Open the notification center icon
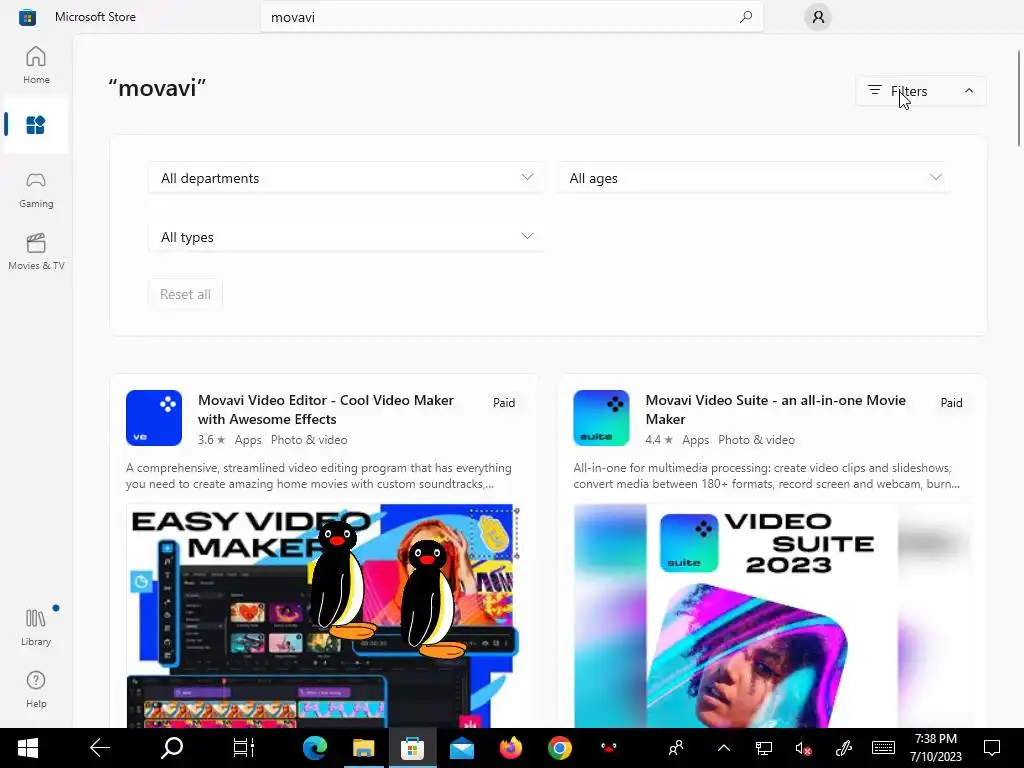The image size is (1024, 768). coord(992,748)
